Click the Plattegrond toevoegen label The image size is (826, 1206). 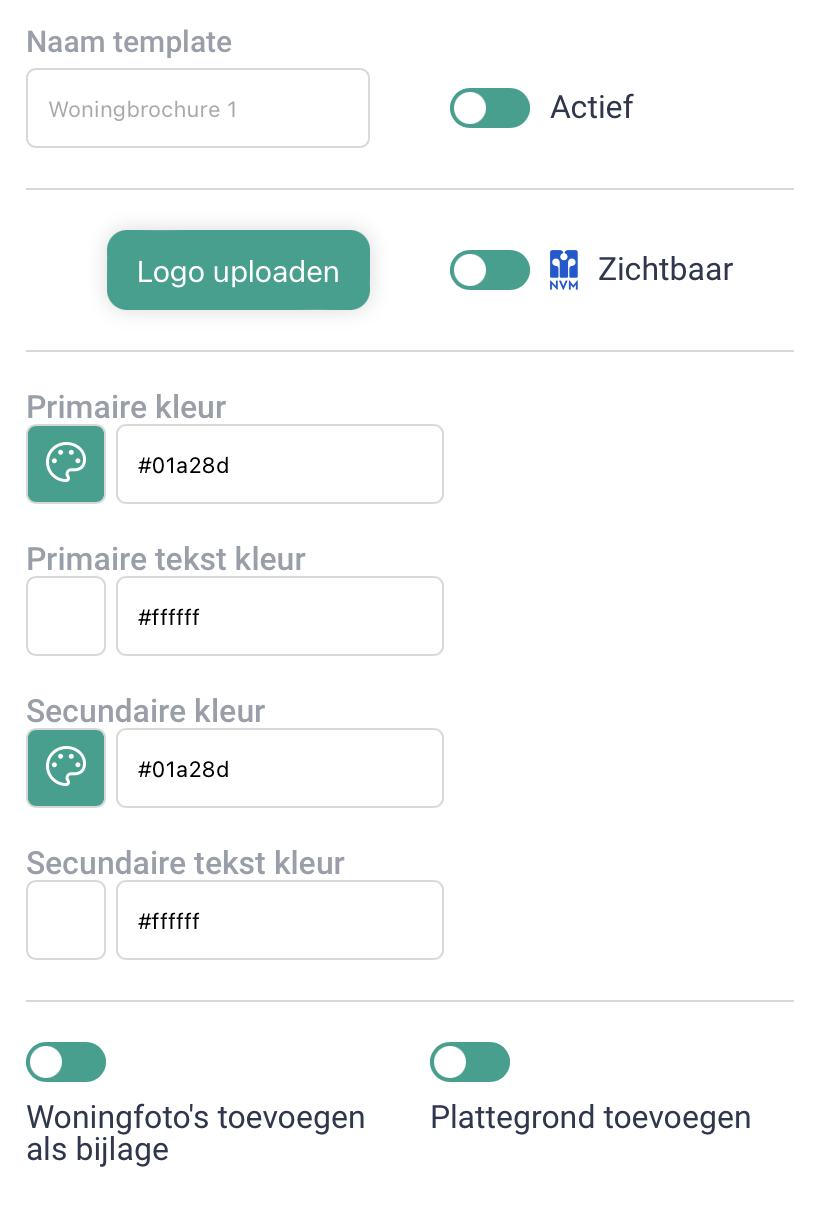(x=591, y=1117)
